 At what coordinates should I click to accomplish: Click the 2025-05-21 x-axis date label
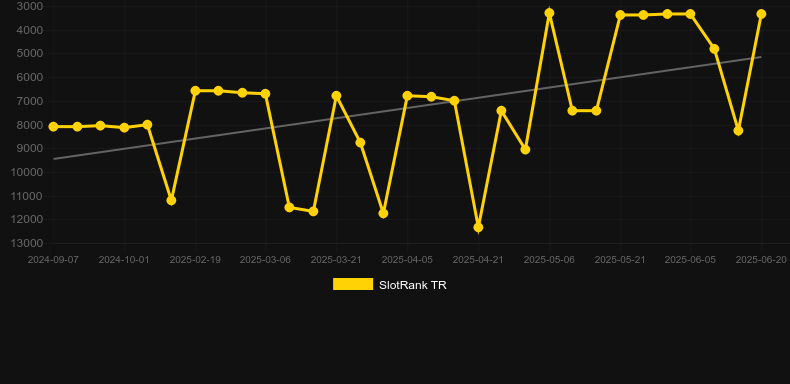click(x=620, y=260)
